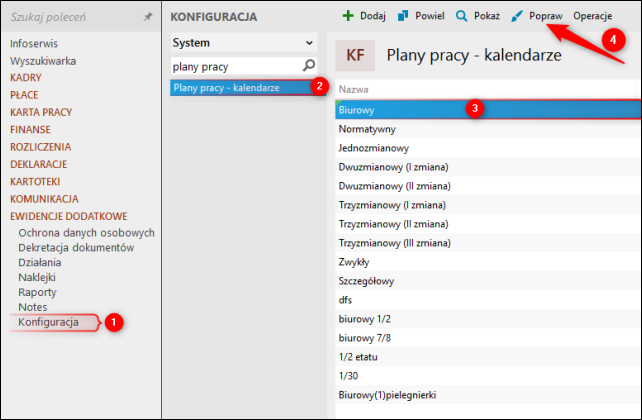Expand the PŁACE section

(x=24, y=95)
